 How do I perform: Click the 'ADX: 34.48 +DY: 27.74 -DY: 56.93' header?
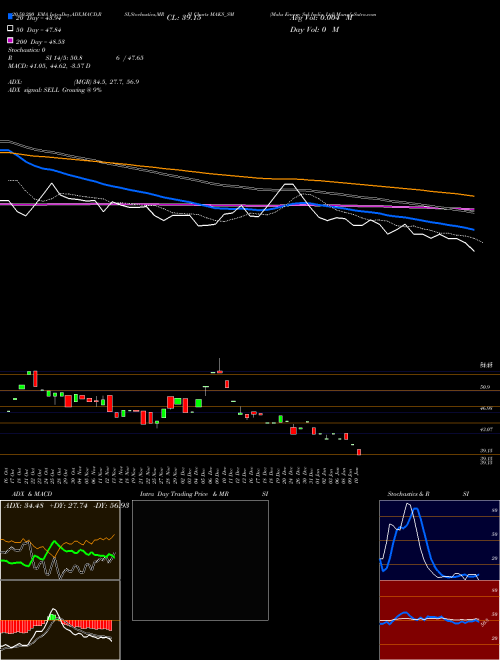point(66,505)
